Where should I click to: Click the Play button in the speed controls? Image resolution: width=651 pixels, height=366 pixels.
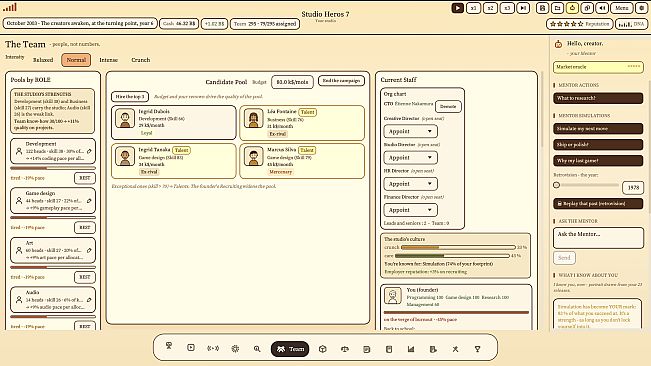pyautogui.click(x=457, y=8)
